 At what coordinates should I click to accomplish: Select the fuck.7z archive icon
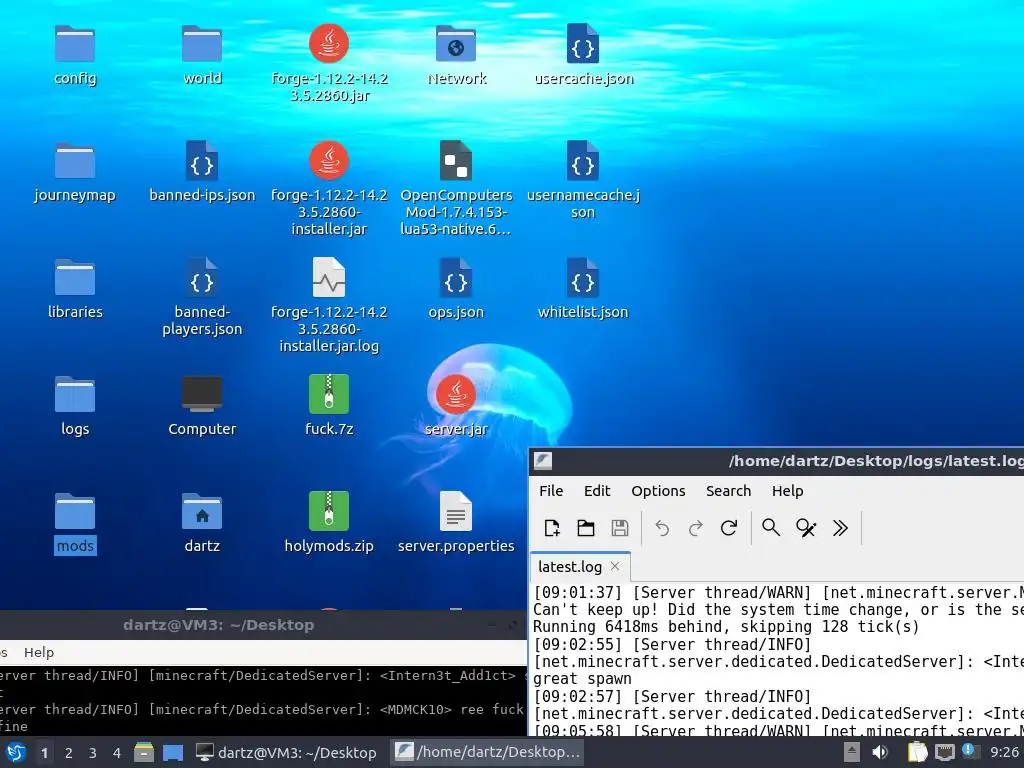(x=328, y=394)
